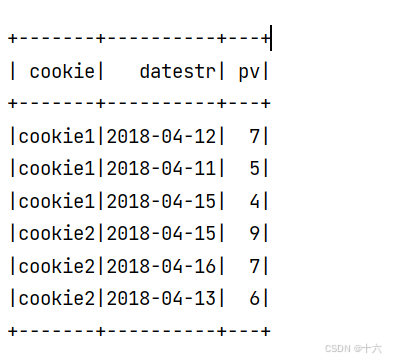397x360 pixels.
Task: Select the date 2018-04-12 cell
Action: (161, 137)
